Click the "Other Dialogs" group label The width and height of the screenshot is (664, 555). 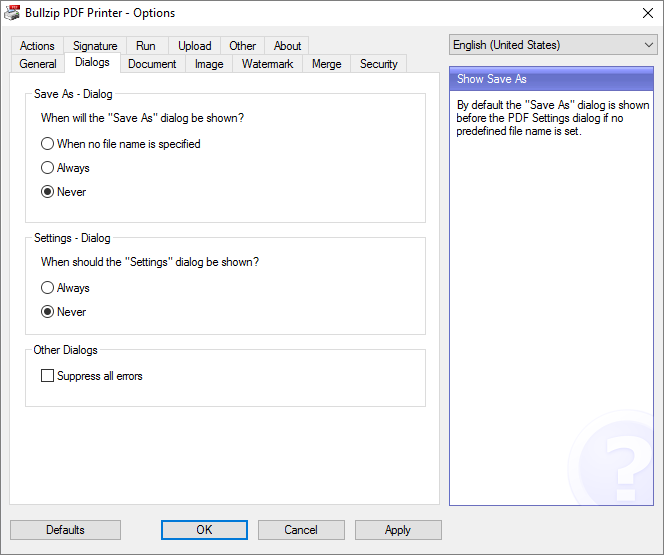click(x=66, y=350)
